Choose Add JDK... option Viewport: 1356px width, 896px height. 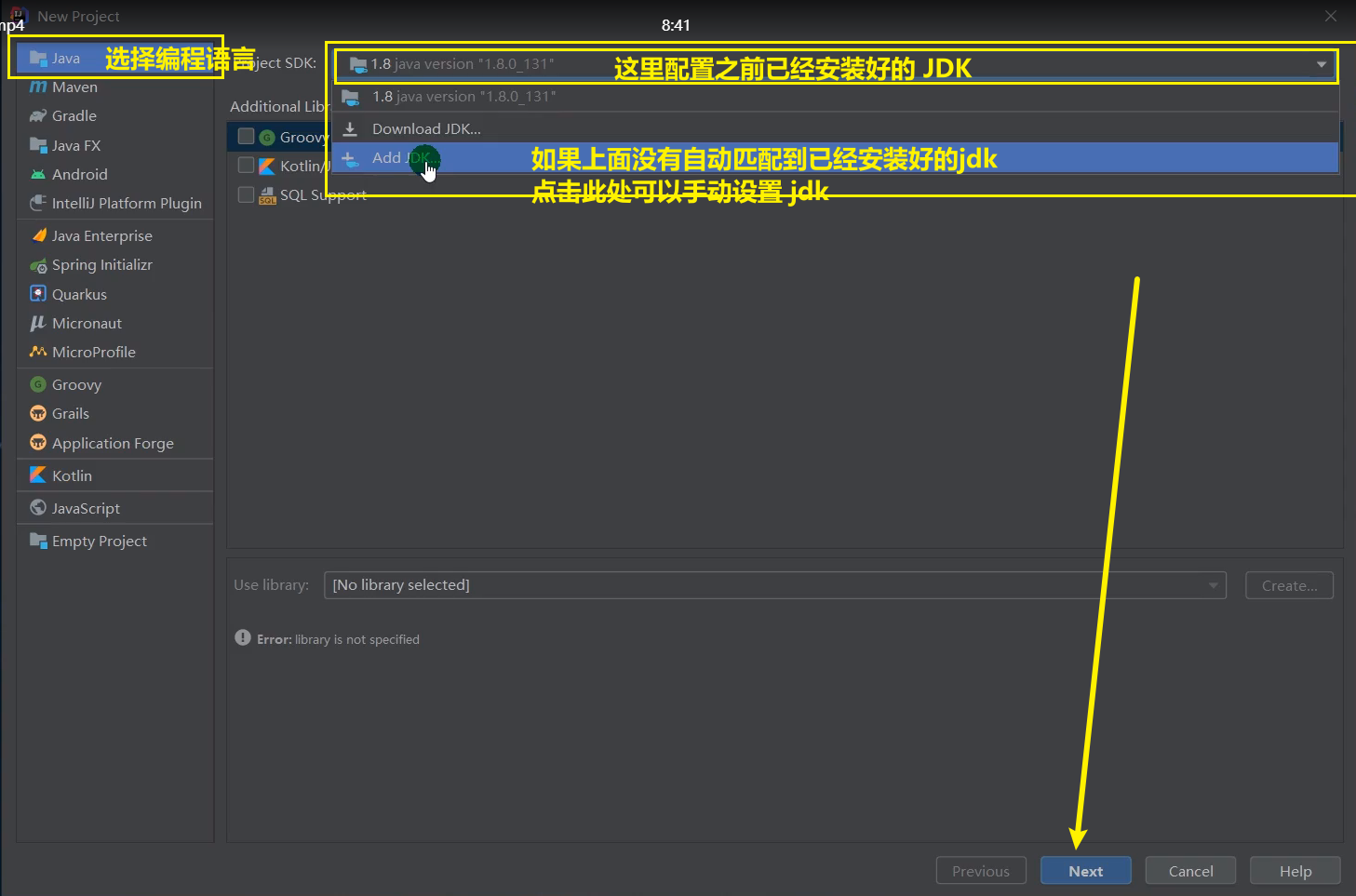pos(835,158)
